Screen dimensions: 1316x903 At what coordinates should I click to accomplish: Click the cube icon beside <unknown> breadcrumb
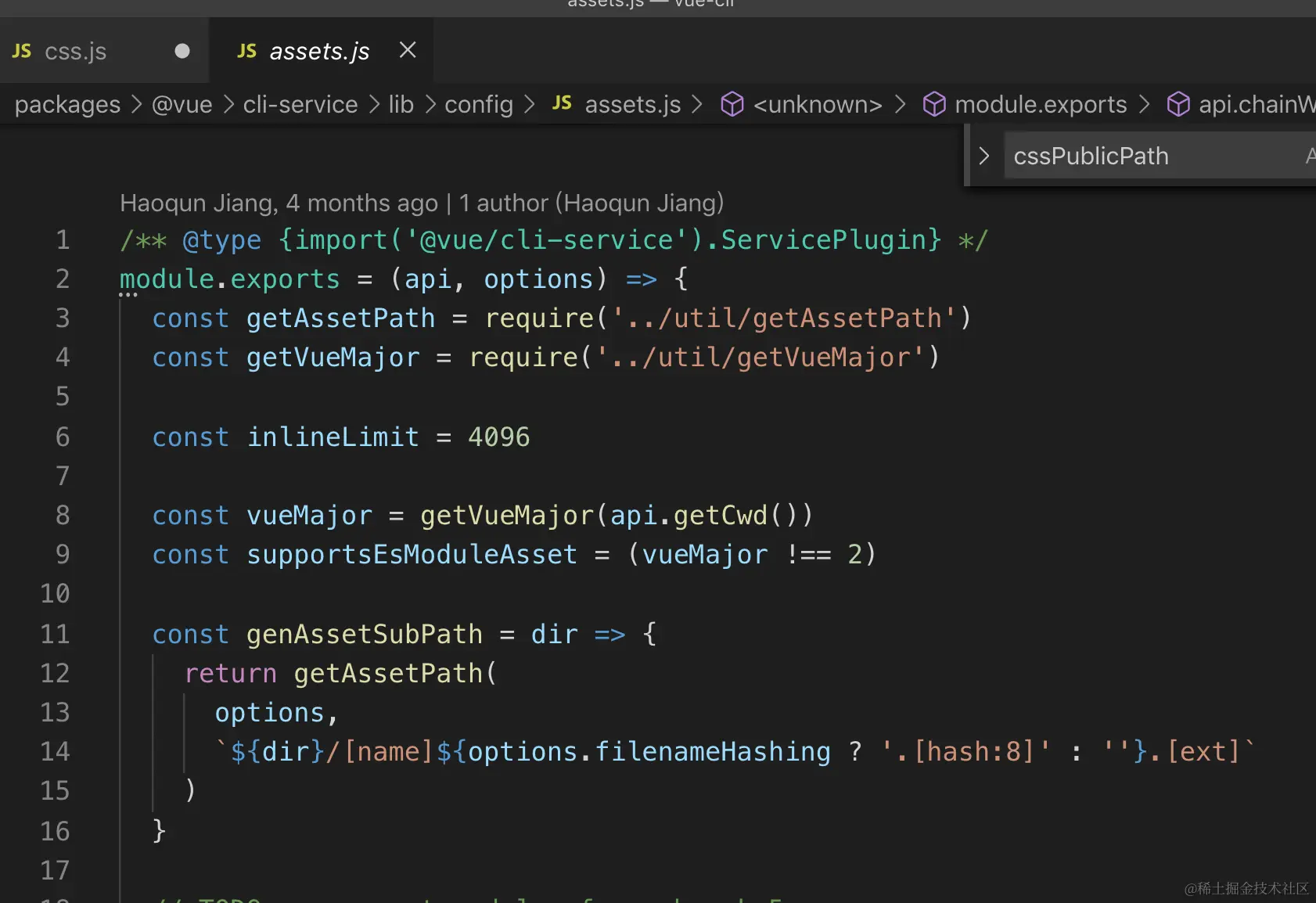(x=732, y=104)
